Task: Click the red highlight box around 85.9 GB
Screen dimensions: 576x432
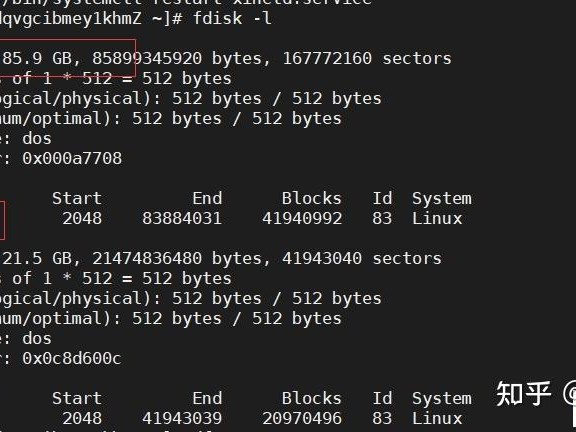Action: (68, 57)
